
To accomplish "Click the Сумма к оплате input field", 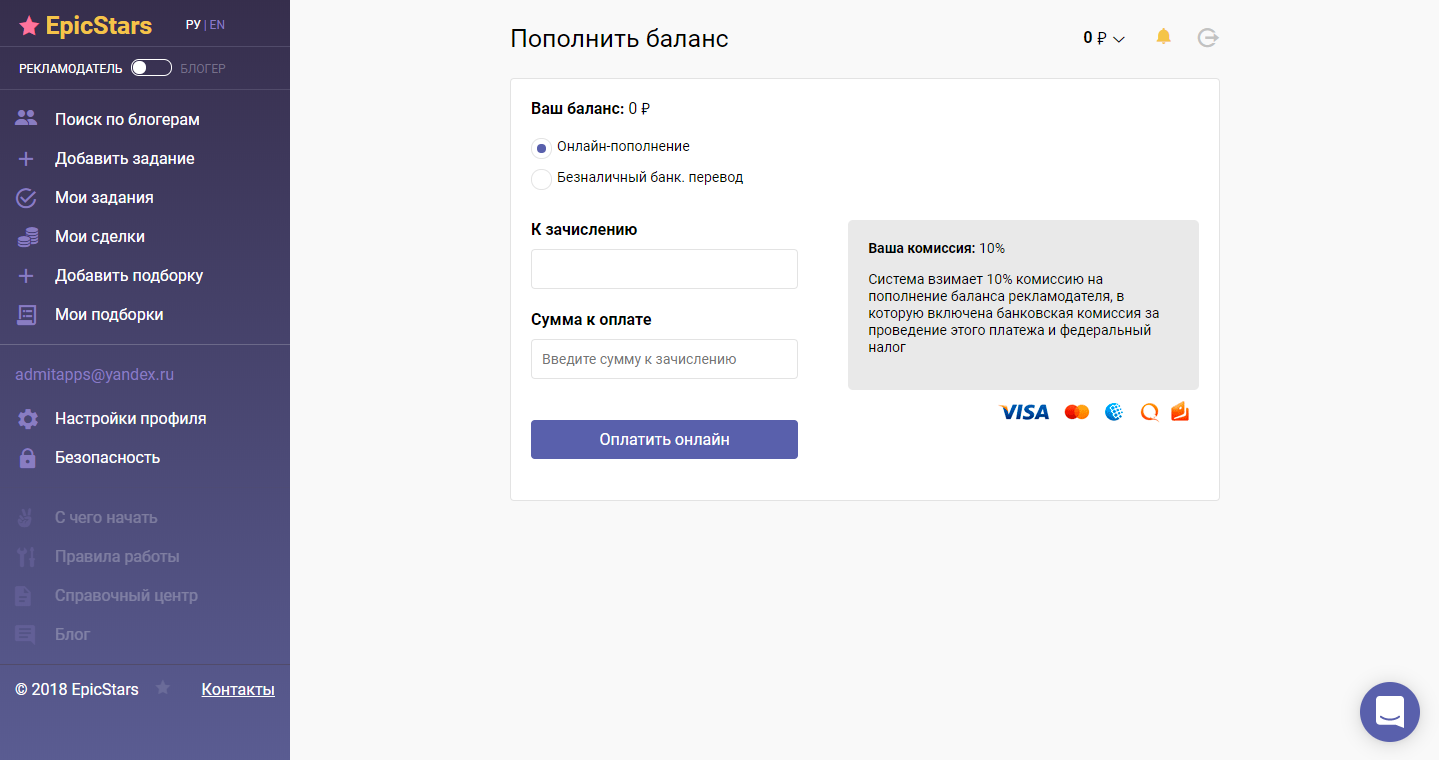I will 664,359.
